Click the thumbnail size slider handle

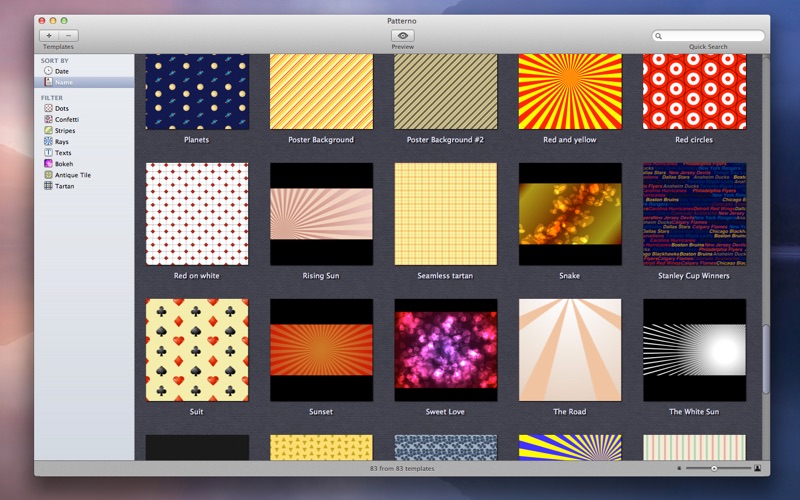(x=714, y=468)
